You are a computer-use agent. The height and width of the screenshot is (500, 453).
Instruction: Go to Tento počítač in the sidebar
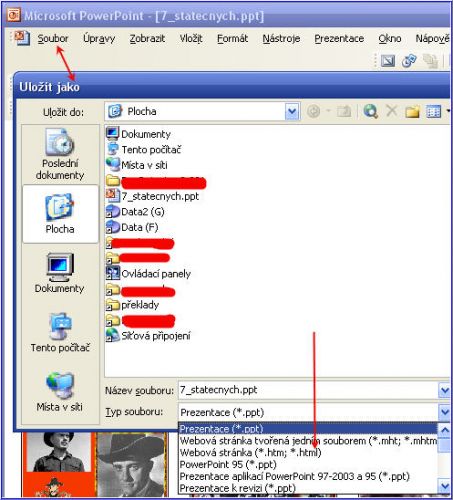coord(60,333)
